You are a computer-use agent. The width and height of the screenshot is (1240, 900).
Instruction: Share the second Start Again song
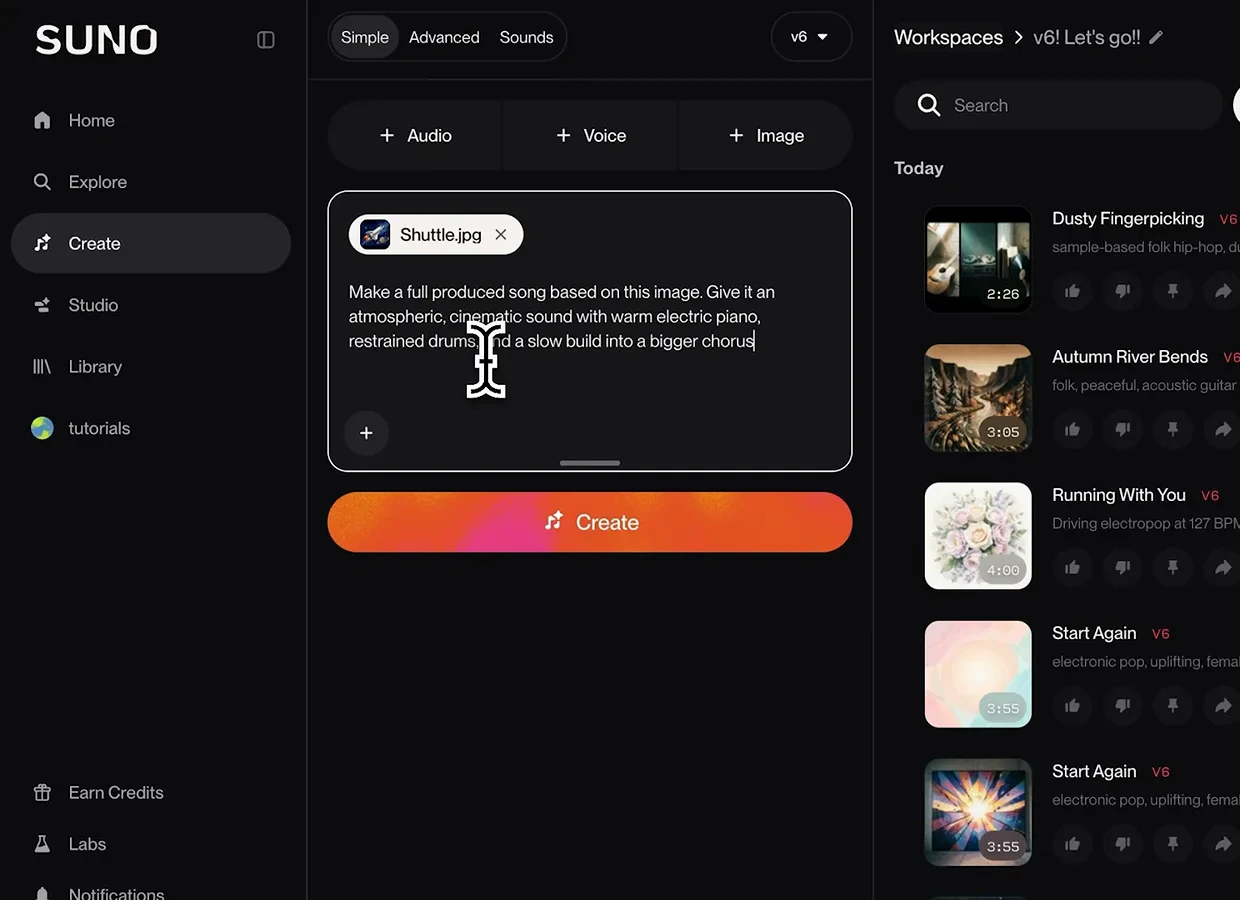click(x=1223, y=844)
